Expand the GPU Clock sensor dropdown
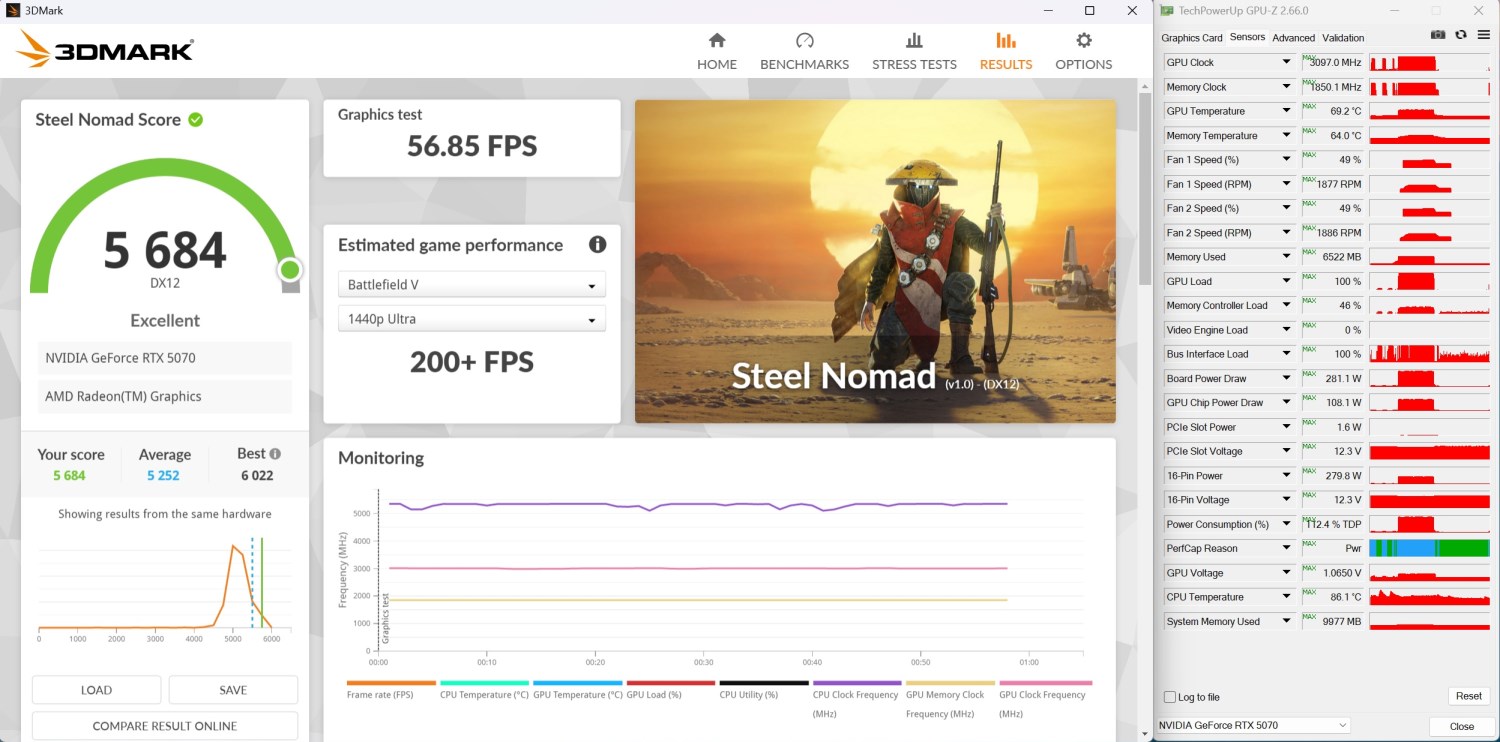This screenshot has width=1500, height=742. click(1286, 63)
